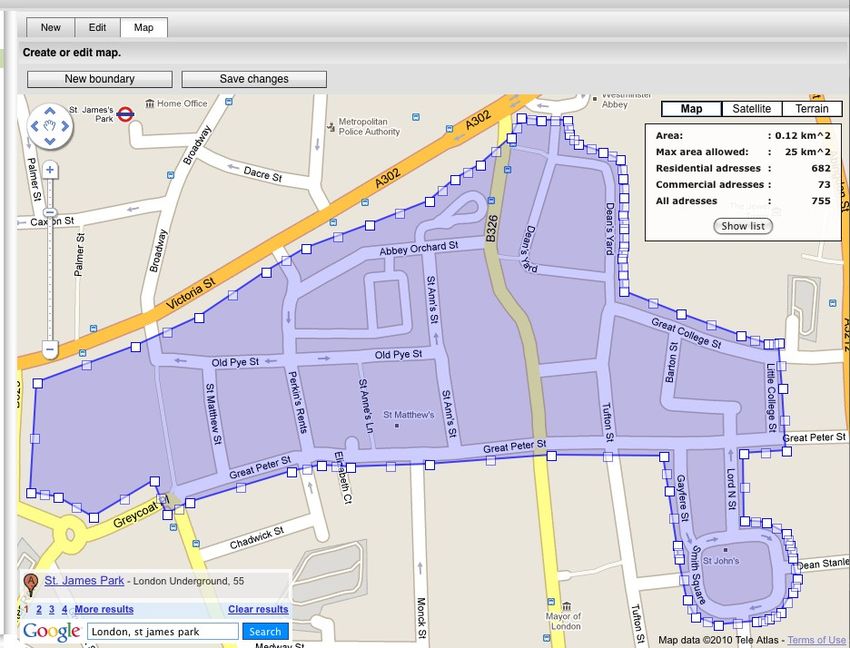Click the Lord N St label

(x=731, y=489)
